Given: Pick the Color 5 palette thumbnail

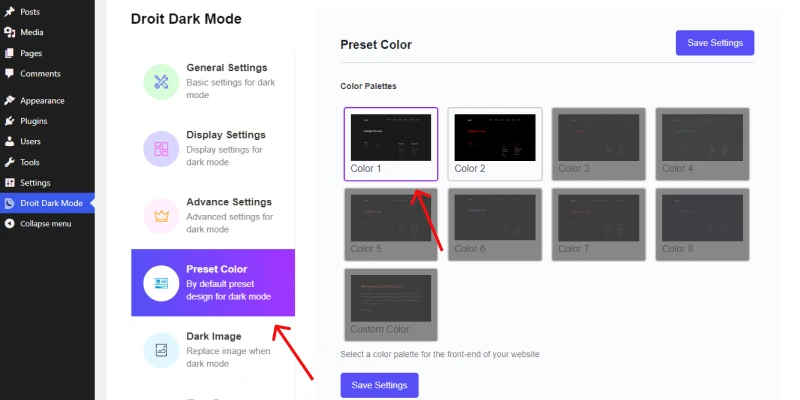Looking at the screenshot, I should [391, 224].
